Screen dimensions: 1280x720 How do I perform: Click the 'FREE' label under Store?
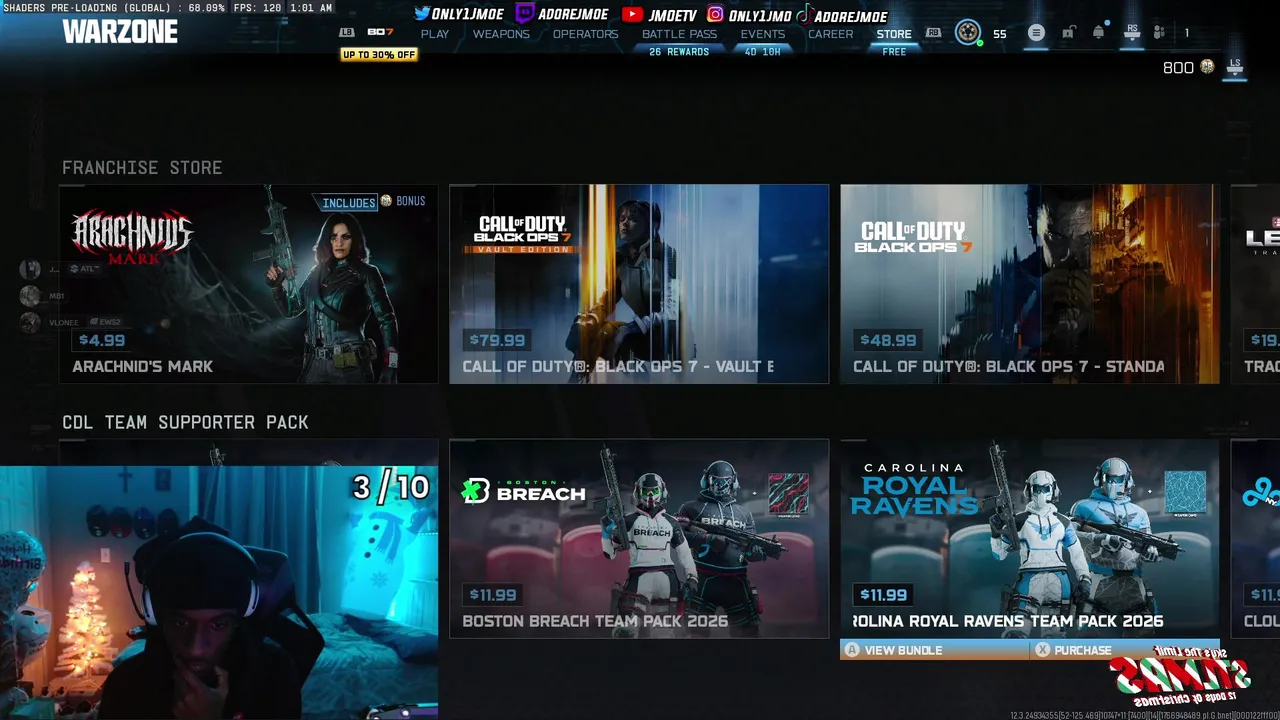click(x=894, y=52)
